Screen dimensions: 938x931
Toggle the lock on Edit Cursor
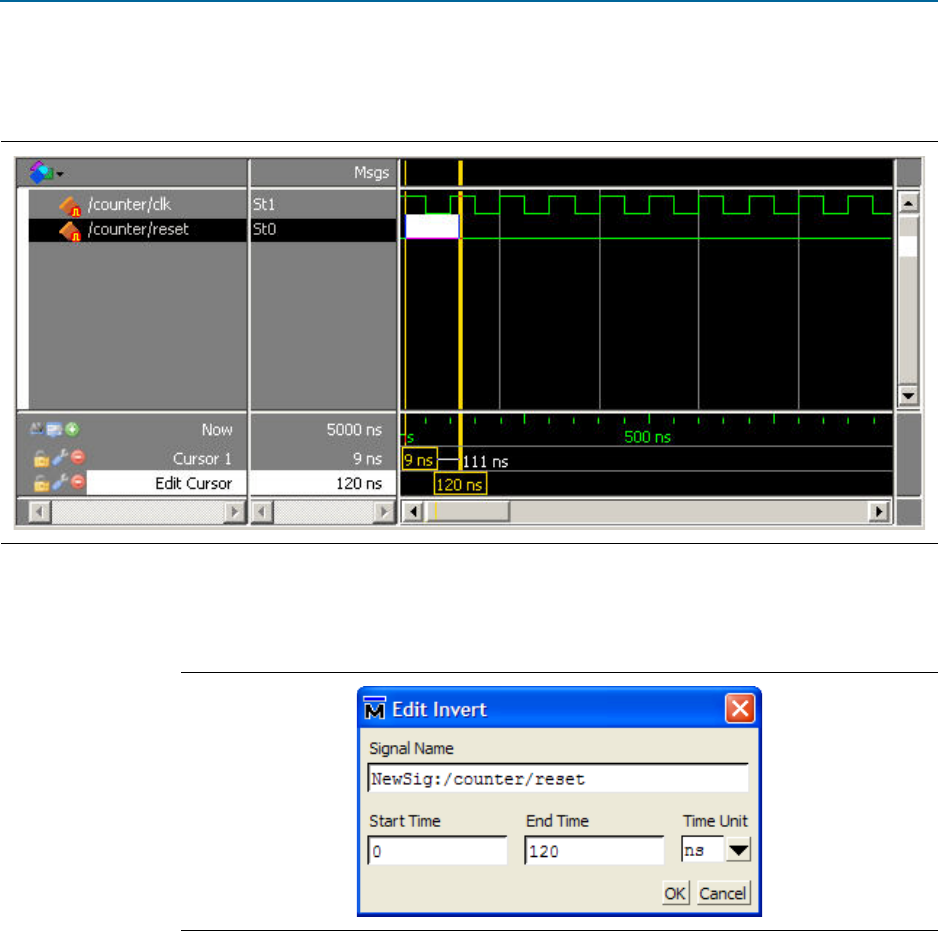click(41, 483)
